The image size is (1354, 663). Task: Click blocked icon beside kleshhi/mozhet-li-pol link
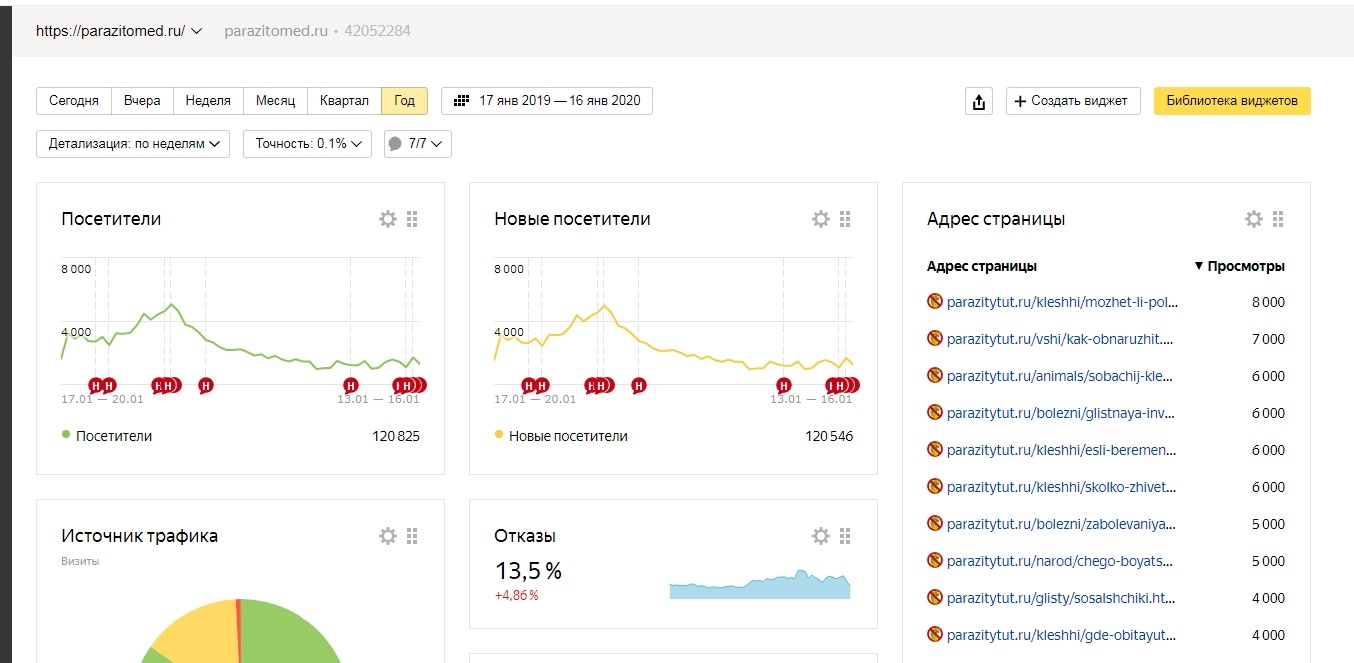pos(935,302)
